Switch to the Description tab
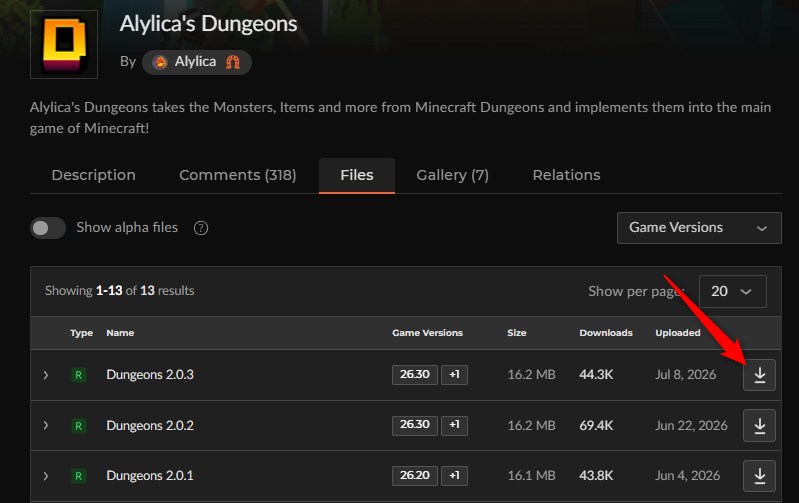This screenshot has height=503, width=799. coord(94,175)
